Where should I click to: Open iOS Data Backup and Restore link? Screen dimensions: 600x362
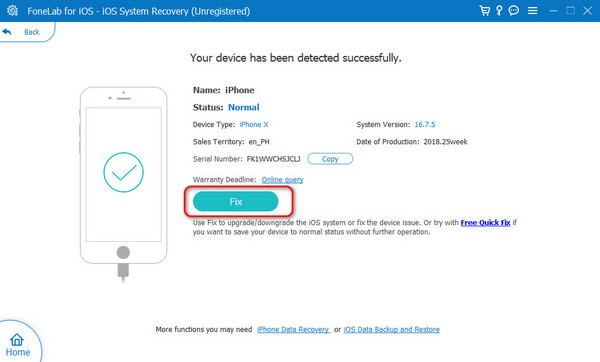[391, 329]
